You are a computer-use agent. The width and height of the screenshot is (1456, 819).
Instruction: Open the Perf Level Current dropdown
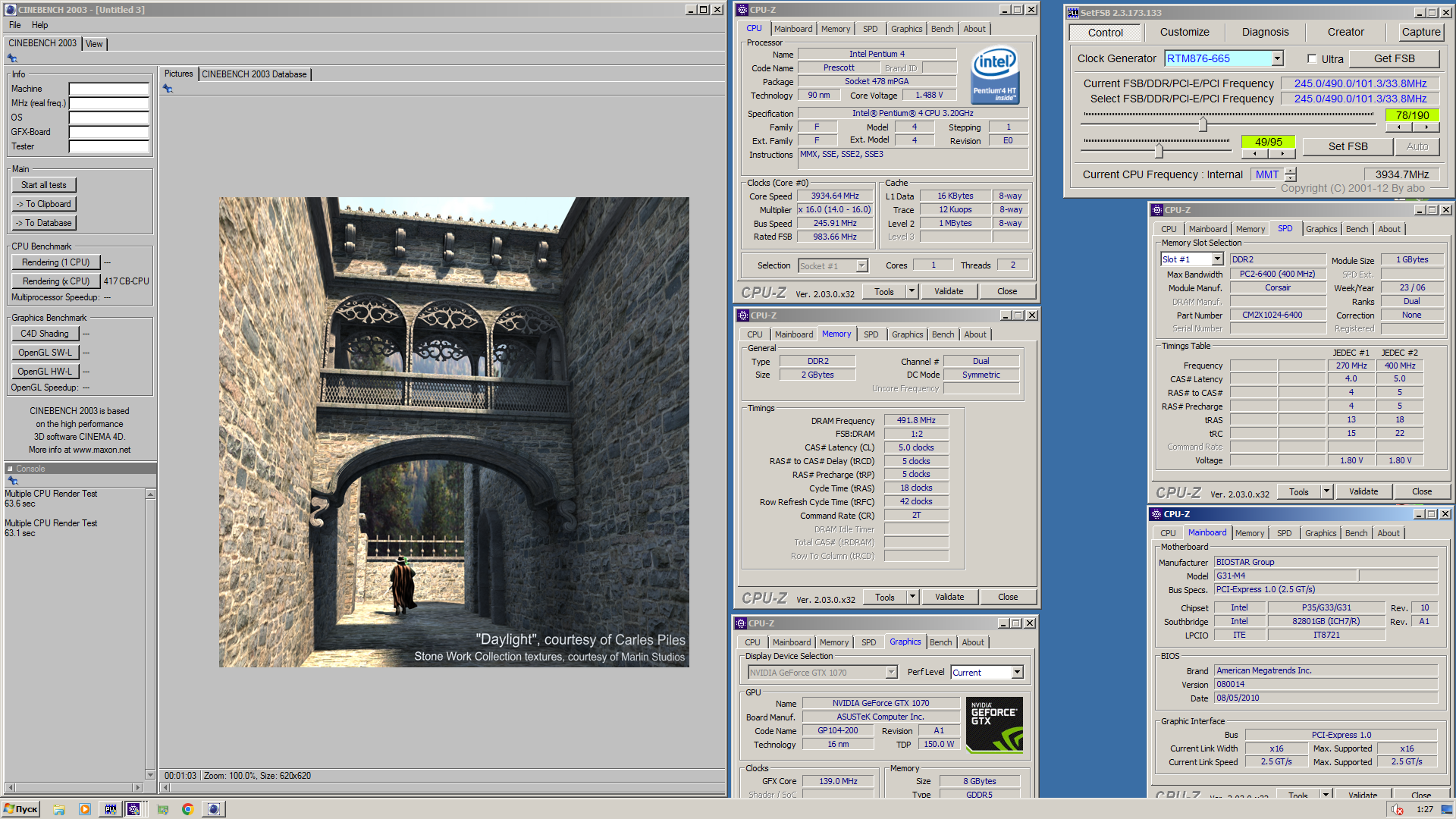(1017, 672)
